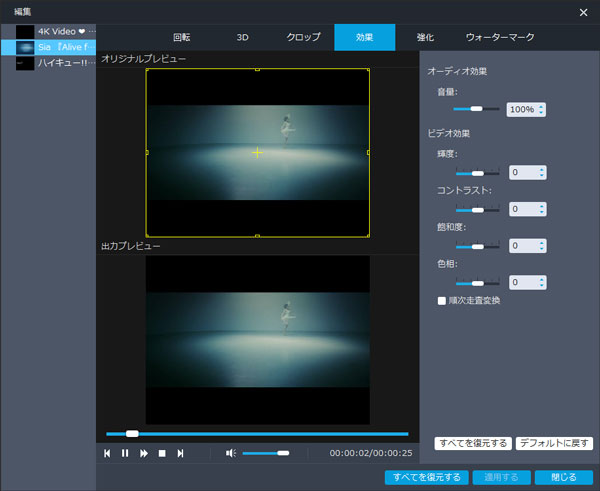The height and width of the screenshot is (491, 600).
Task: Click the blue すべてを復元する bottom button
Action: coord(427,478)
